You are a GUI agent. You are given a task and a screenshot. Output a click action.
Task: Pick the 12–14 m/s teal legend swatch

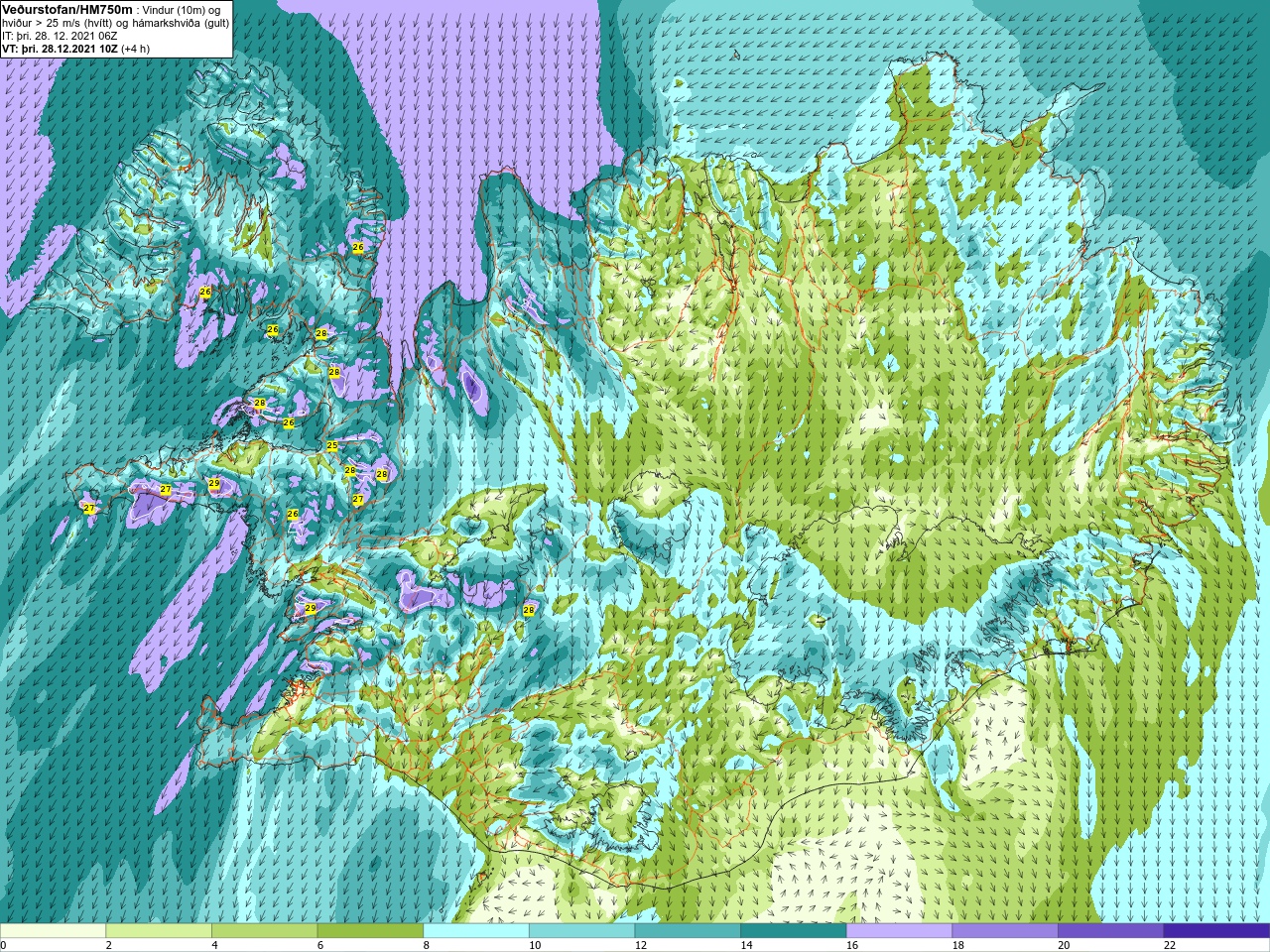[688, 931]
